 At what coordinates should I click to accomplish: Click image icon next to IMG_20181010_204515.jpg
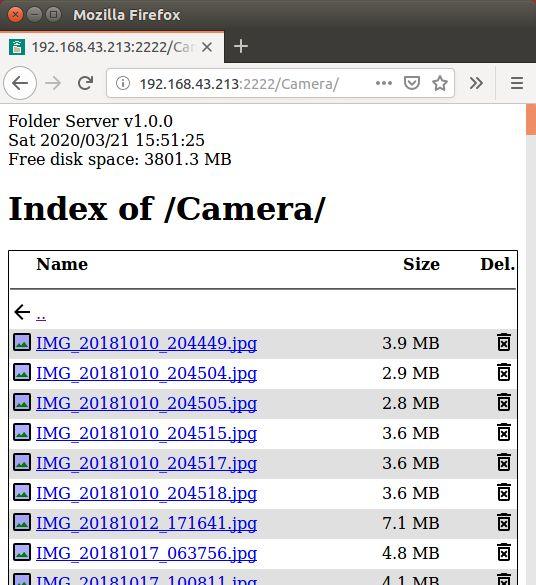[x=22, y=433]
